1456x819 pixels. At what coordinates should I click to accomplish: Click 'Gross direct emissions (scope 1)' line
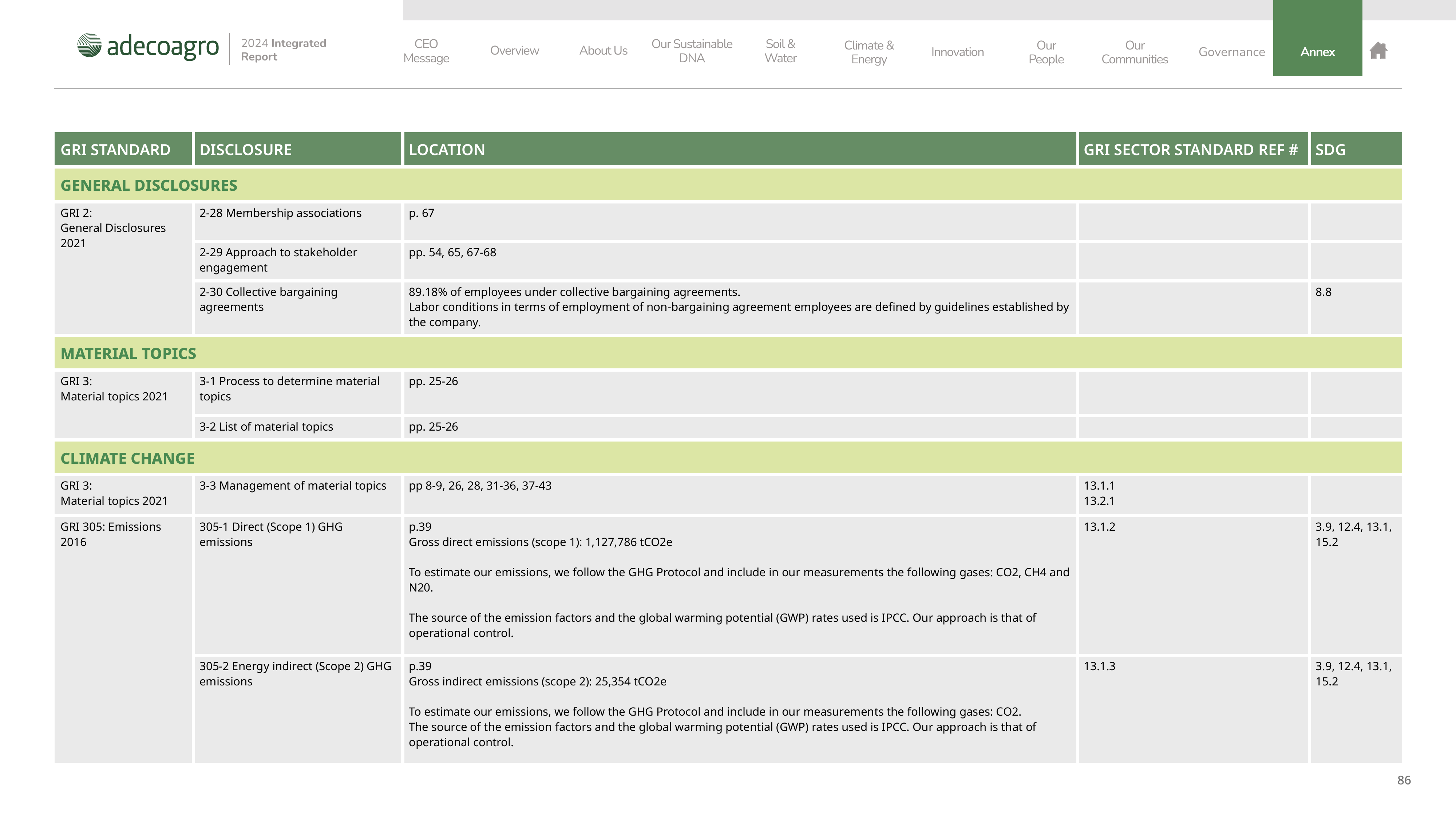540,542
